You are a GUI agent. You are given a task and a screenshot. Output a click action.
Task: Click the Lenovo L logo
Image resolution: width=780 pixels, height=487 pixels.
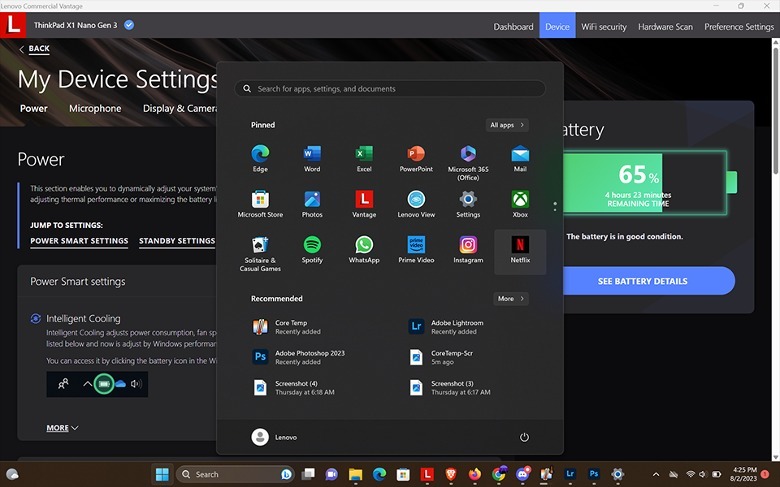tap(13, 25)
